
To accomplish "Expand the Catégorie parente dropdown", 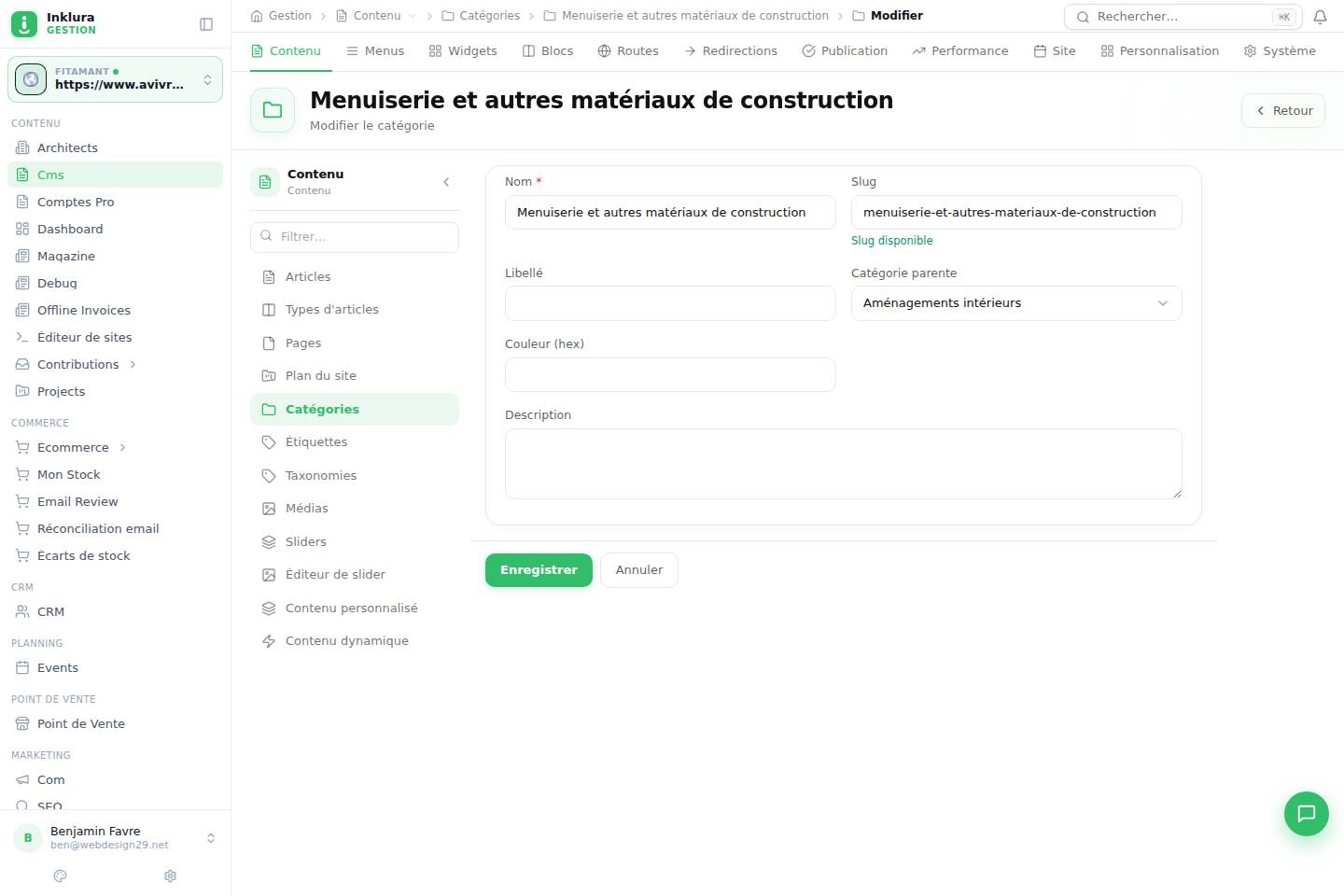I will pos(1016,303).
